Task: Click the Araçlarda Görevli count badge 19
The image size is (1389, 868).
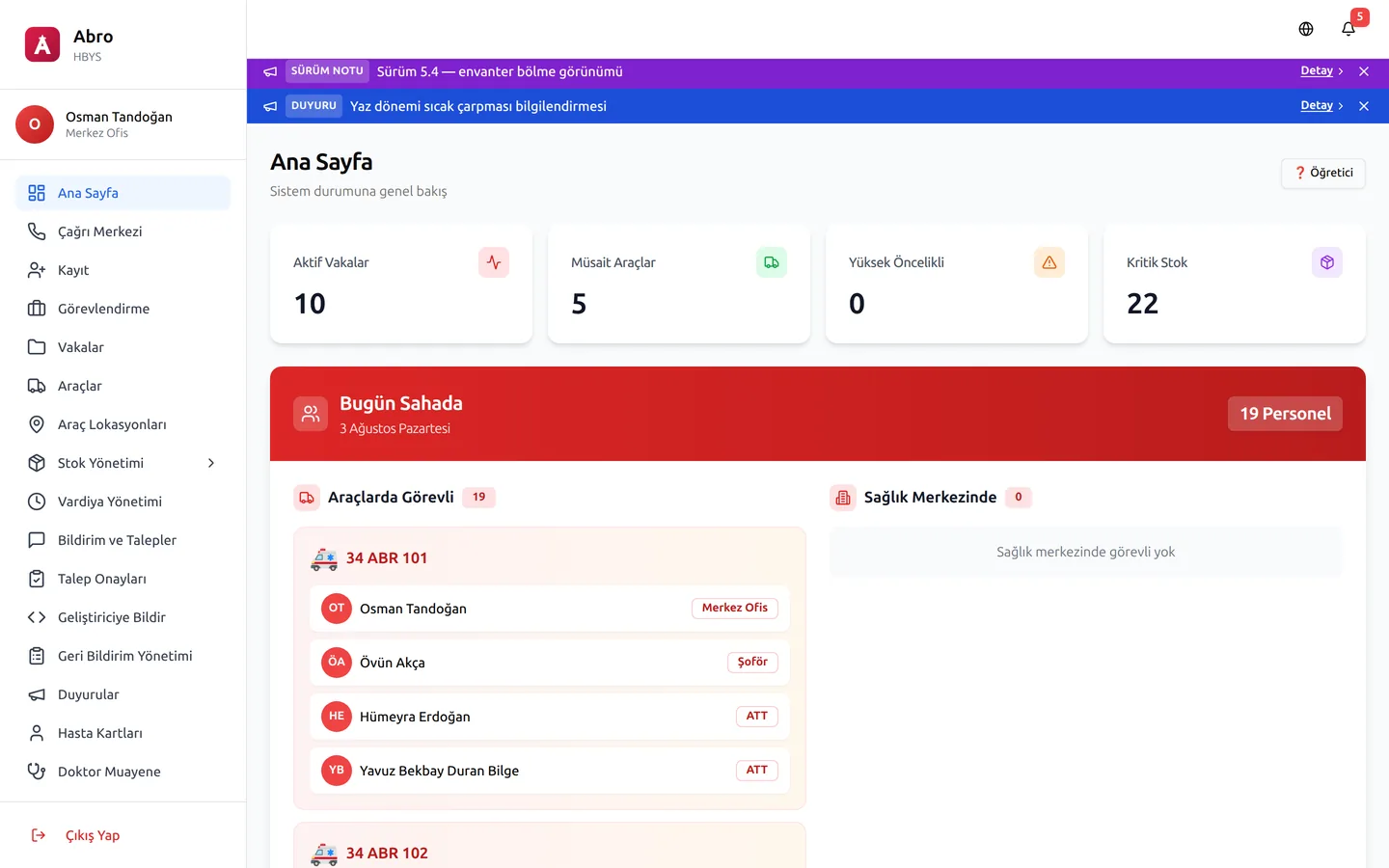Action: pyautogui.click(x=479, y=498)
